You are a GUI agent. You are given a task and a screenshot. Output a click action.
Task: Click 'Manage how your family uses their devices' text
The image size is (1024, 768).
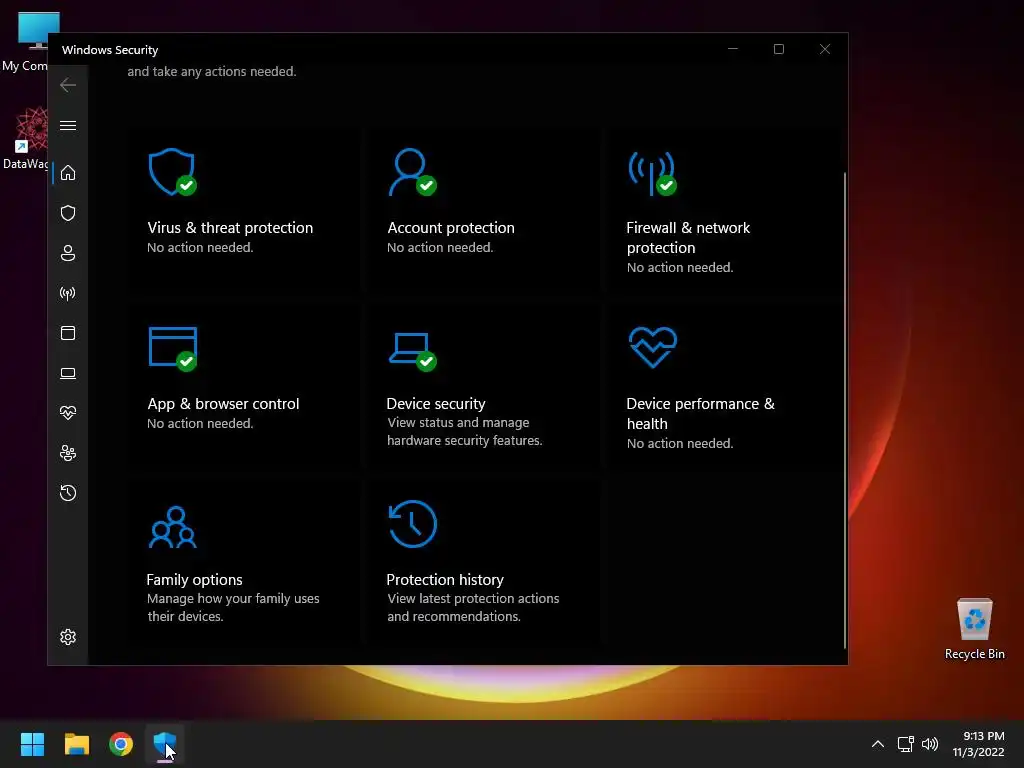233,607
